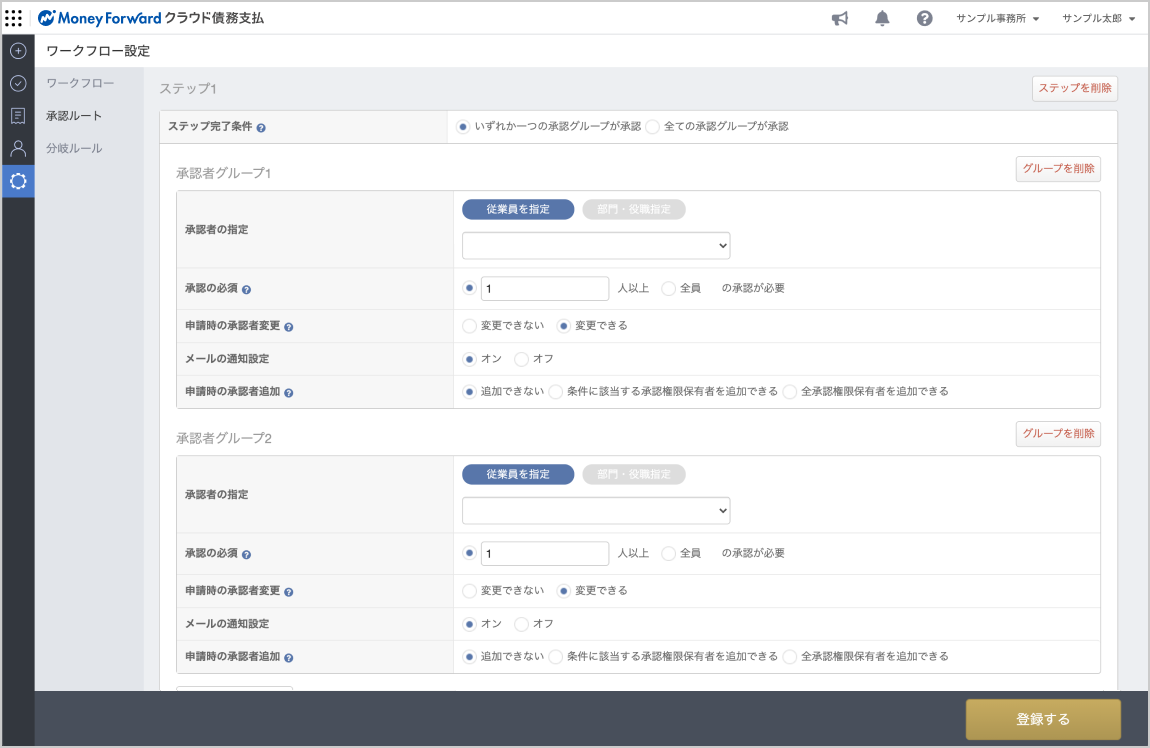Open the checkmark approval icon in sidebar
Viewport: 1150px width, 748px height.
(18, 83)
